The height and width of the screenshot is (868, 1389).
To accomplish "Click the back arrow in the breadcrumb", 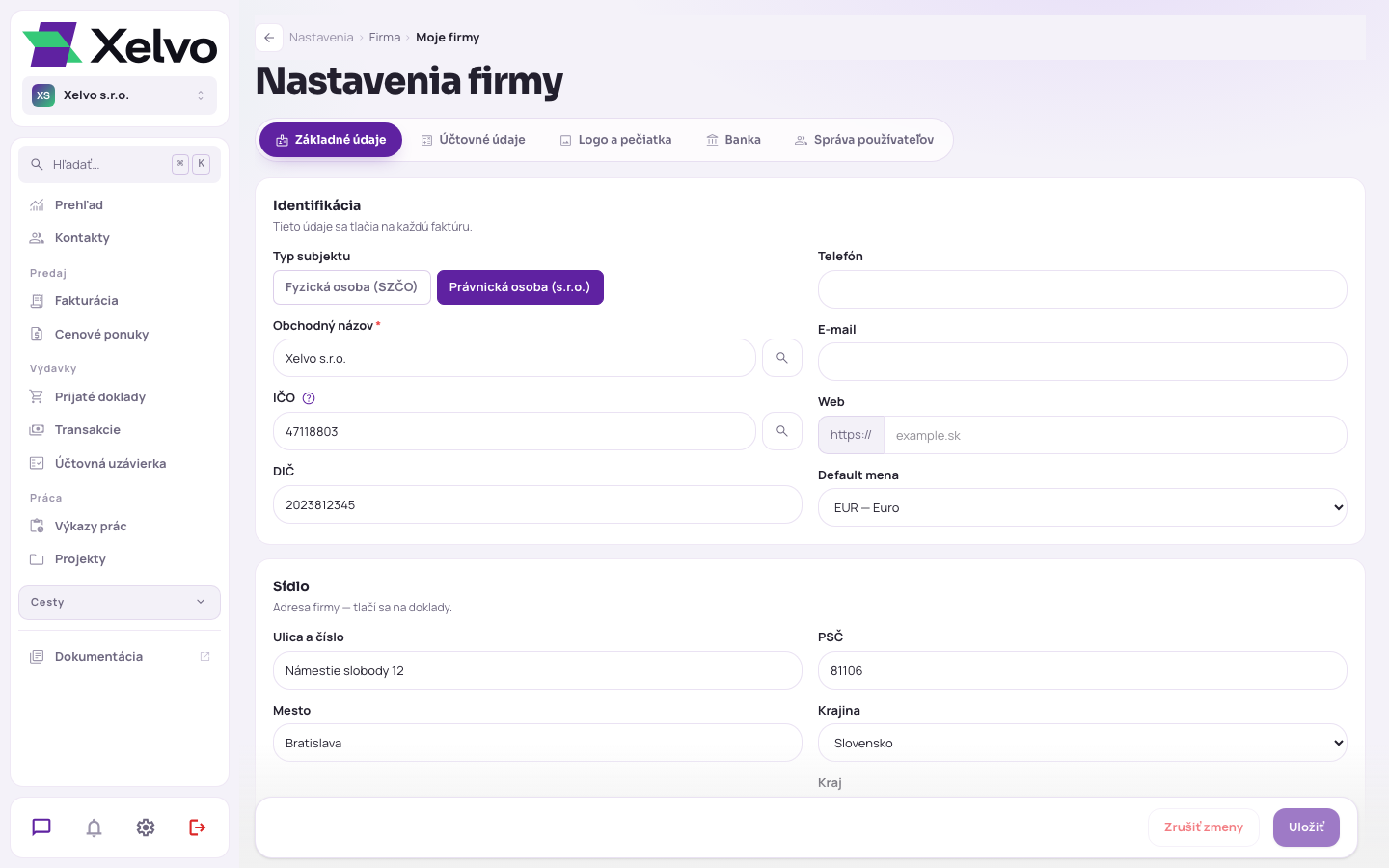I will [x=269, y=38].
